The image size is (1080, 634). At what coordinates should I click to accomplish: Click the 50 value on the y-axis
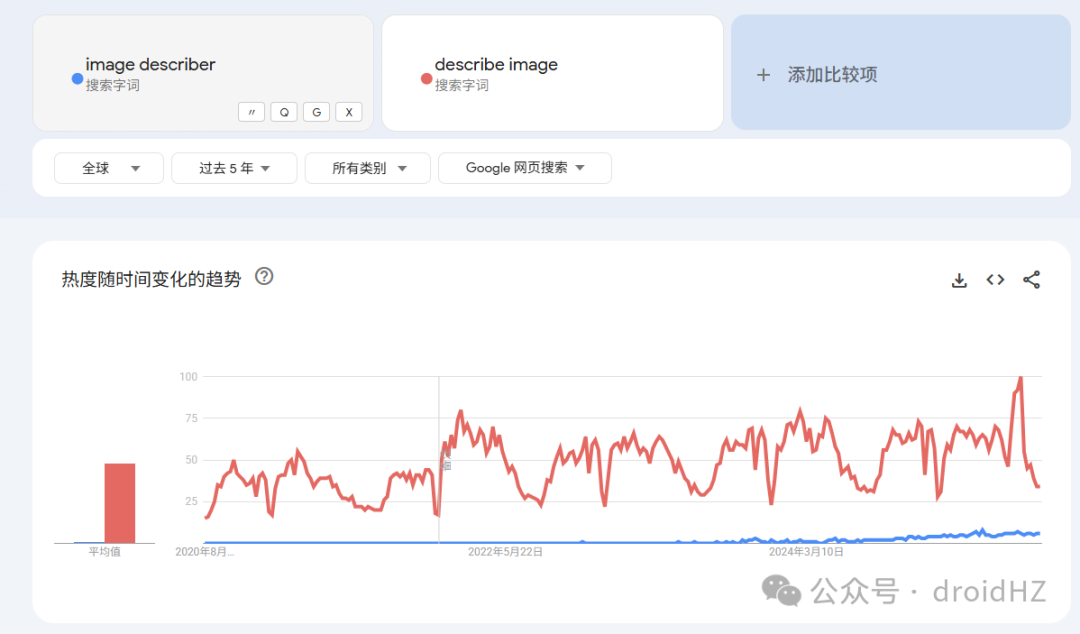click(x=191, y=460)
